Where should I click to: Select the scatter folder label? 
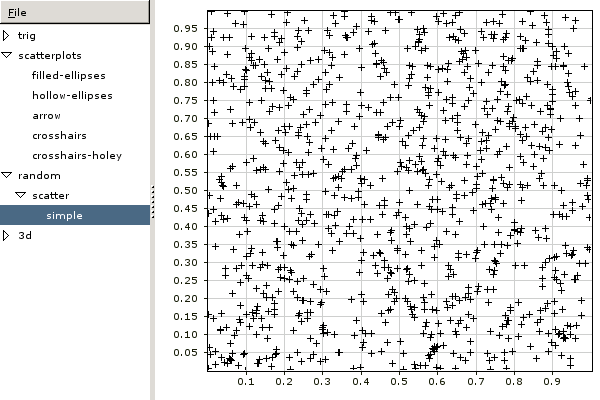[50, 196]
